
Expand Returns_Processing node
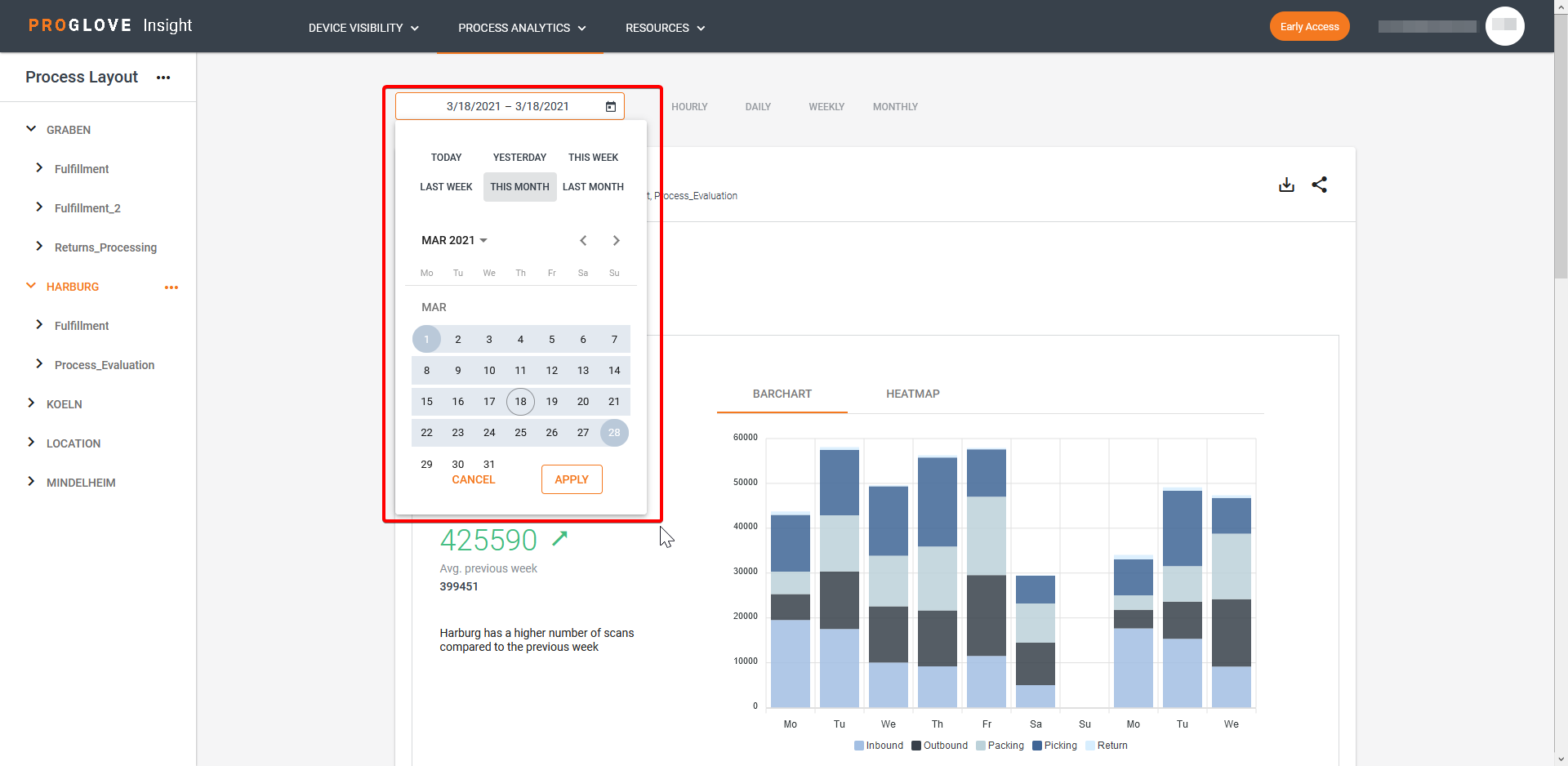pyautogui.click(x=39, y=247)
